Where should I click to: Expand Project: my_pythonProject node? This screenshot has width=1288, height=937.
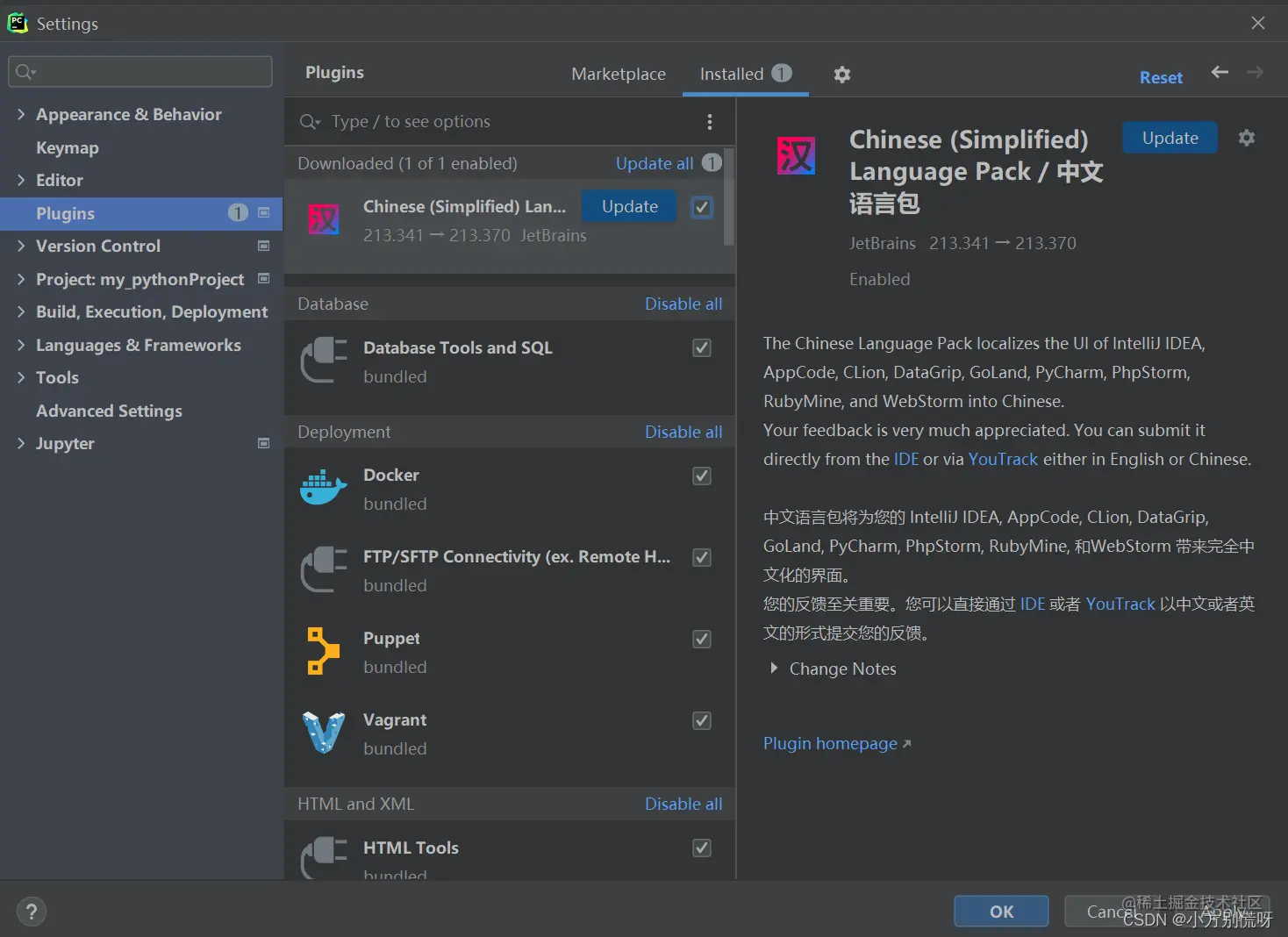click(x=21, y=279)
